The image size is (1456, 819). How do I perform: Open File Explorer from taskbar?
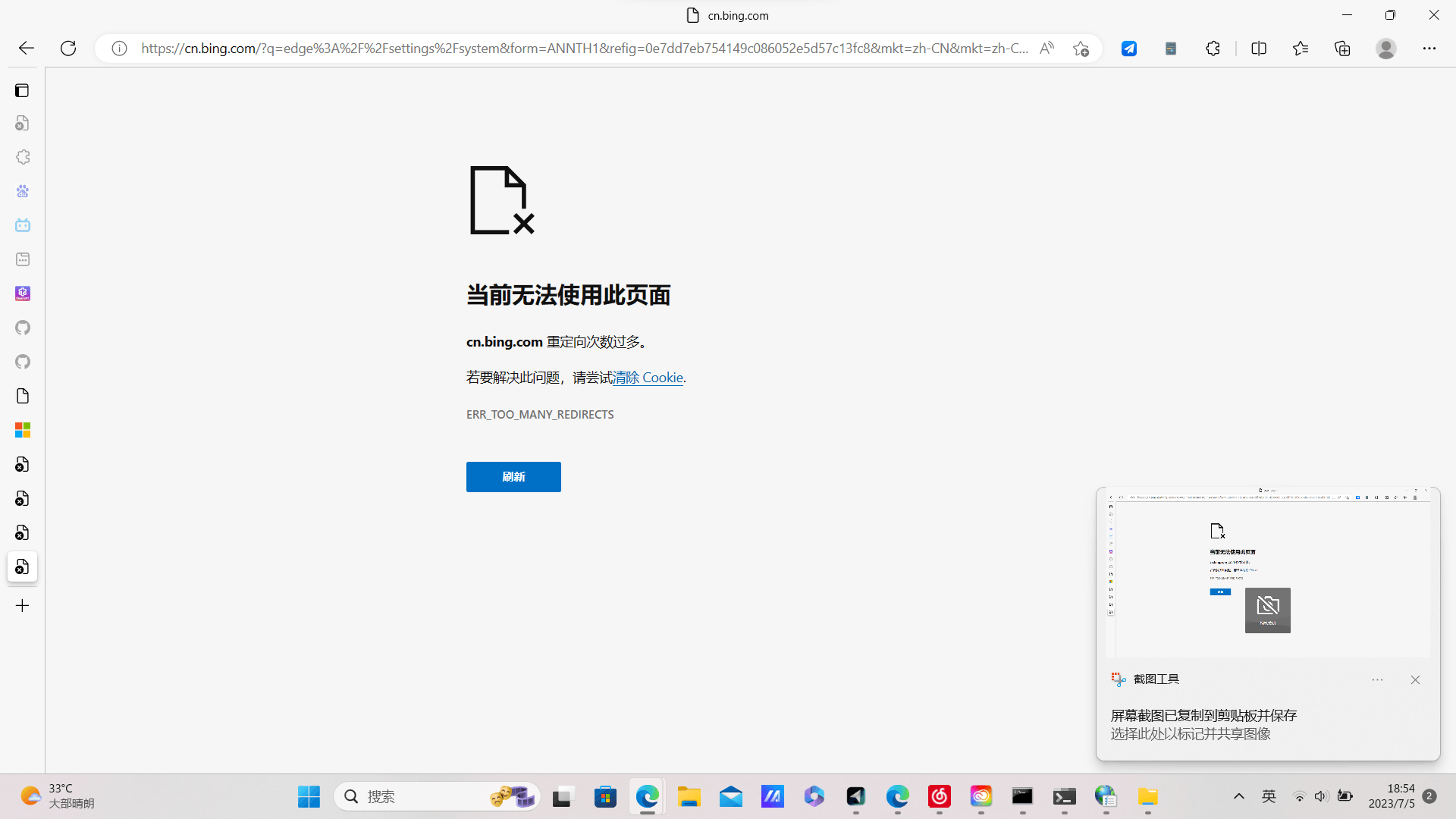(x=689, y=797)
